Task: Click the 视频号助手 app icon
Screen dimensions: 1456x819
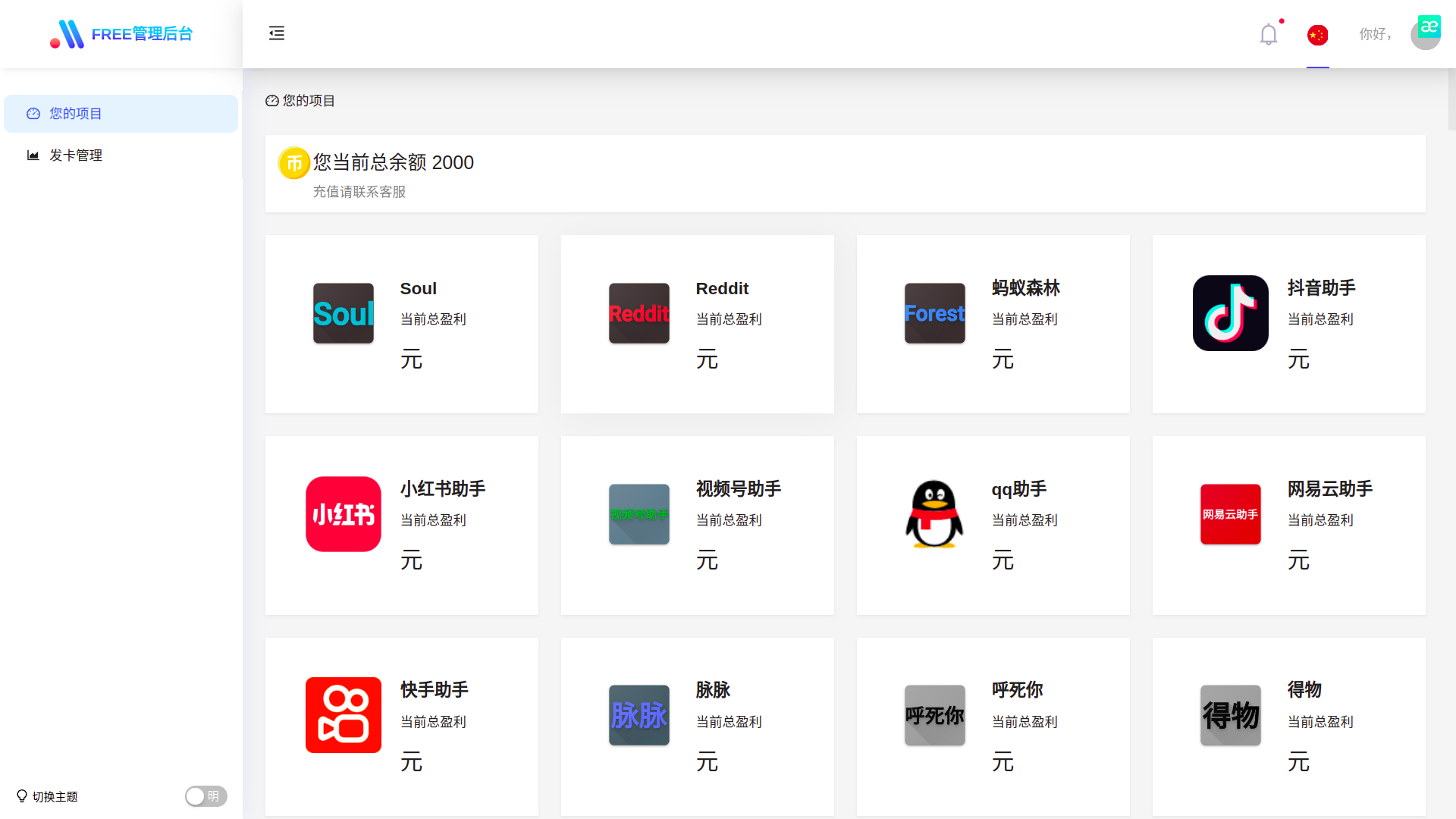Action: pos(639,514)
